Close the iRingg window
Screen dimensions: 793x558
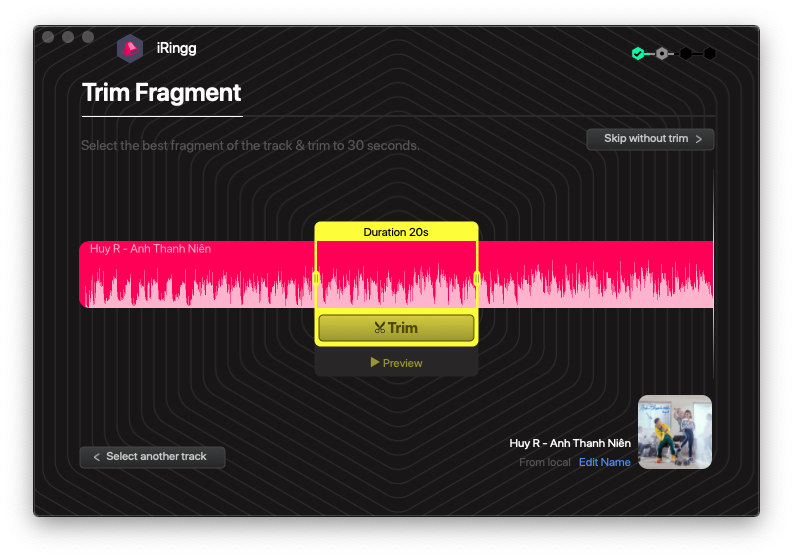[48, 37]
